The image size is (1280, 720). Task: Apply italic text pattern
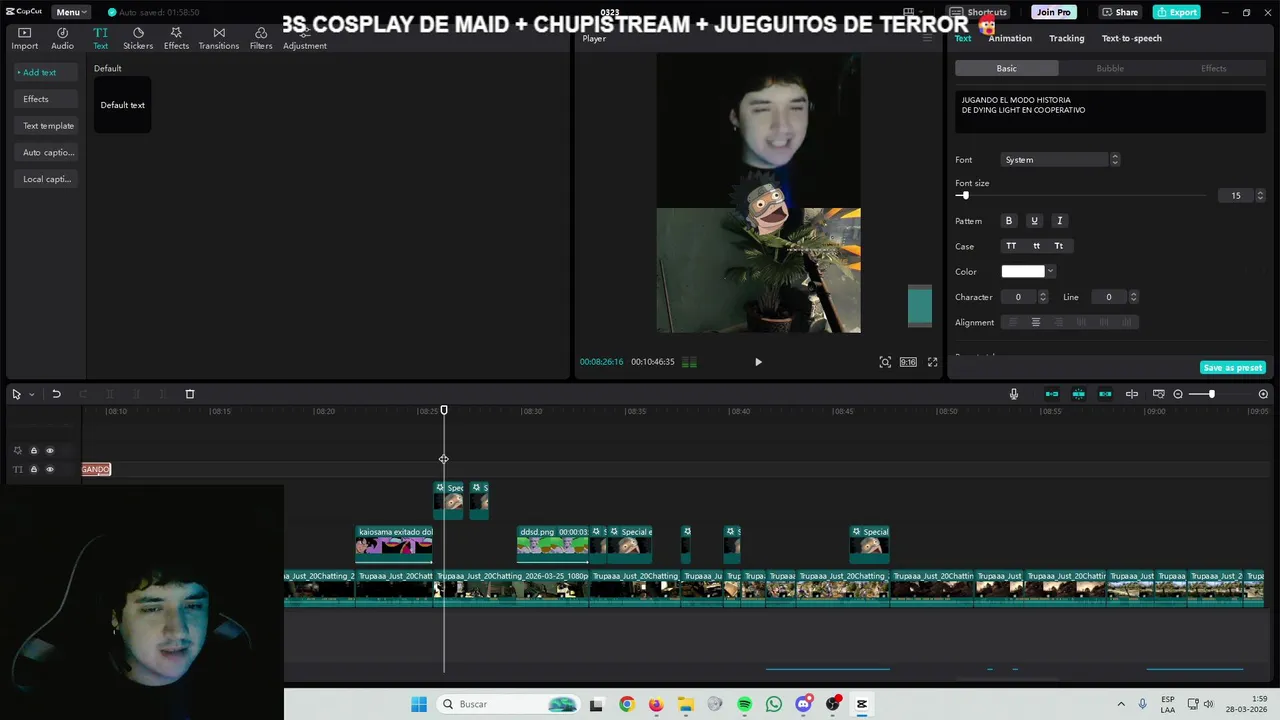coord(1059,221)
